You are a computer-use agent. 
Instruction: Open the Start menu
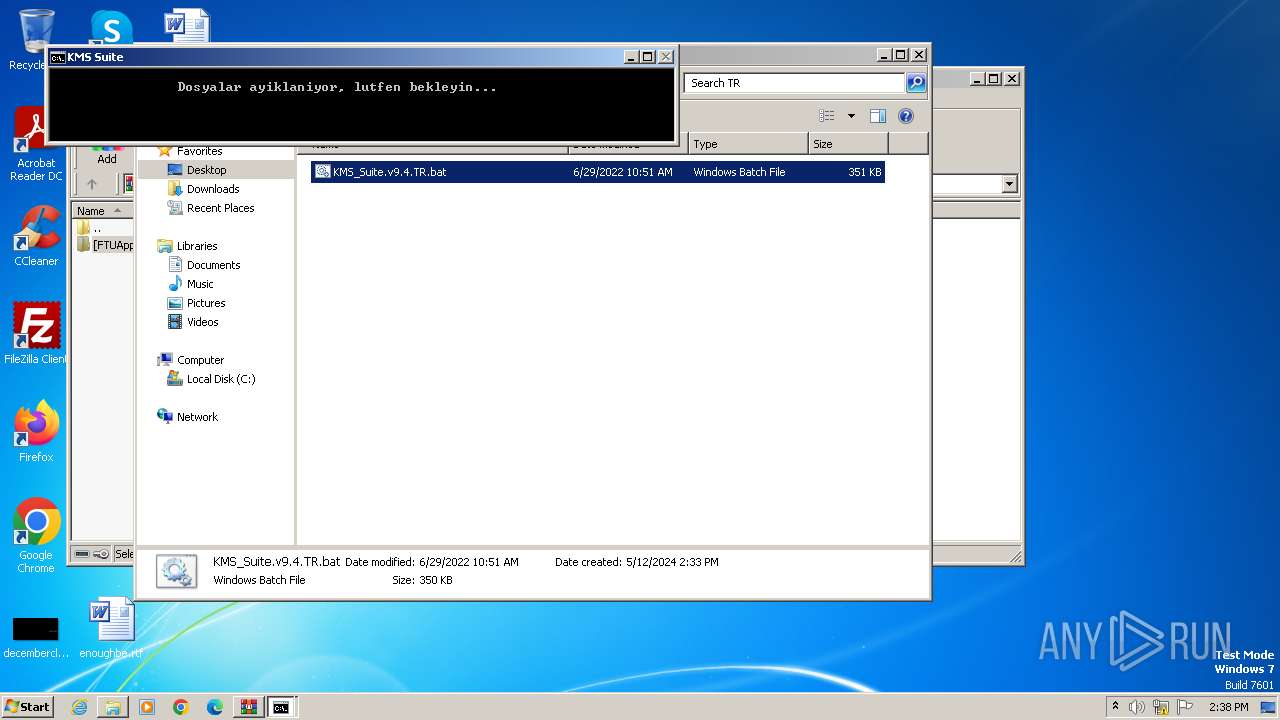click(x=28, y=707)
